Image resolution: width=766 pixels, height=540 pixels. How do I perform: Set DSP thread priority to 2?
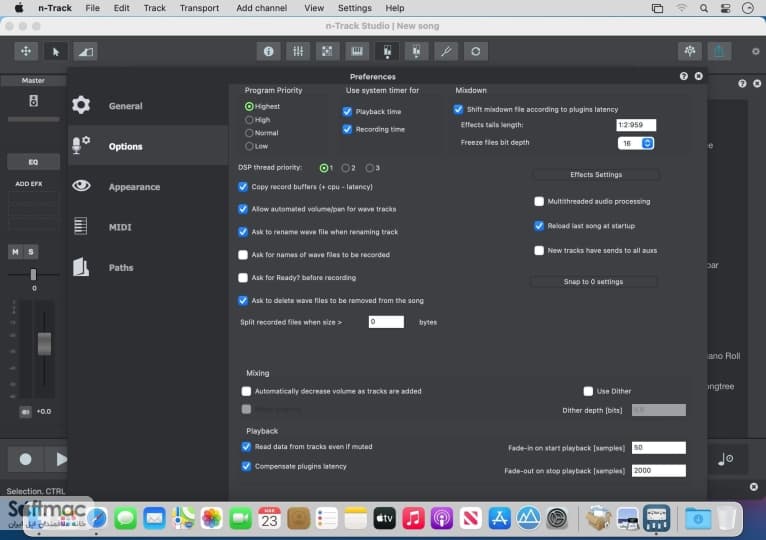pos(345,168)
